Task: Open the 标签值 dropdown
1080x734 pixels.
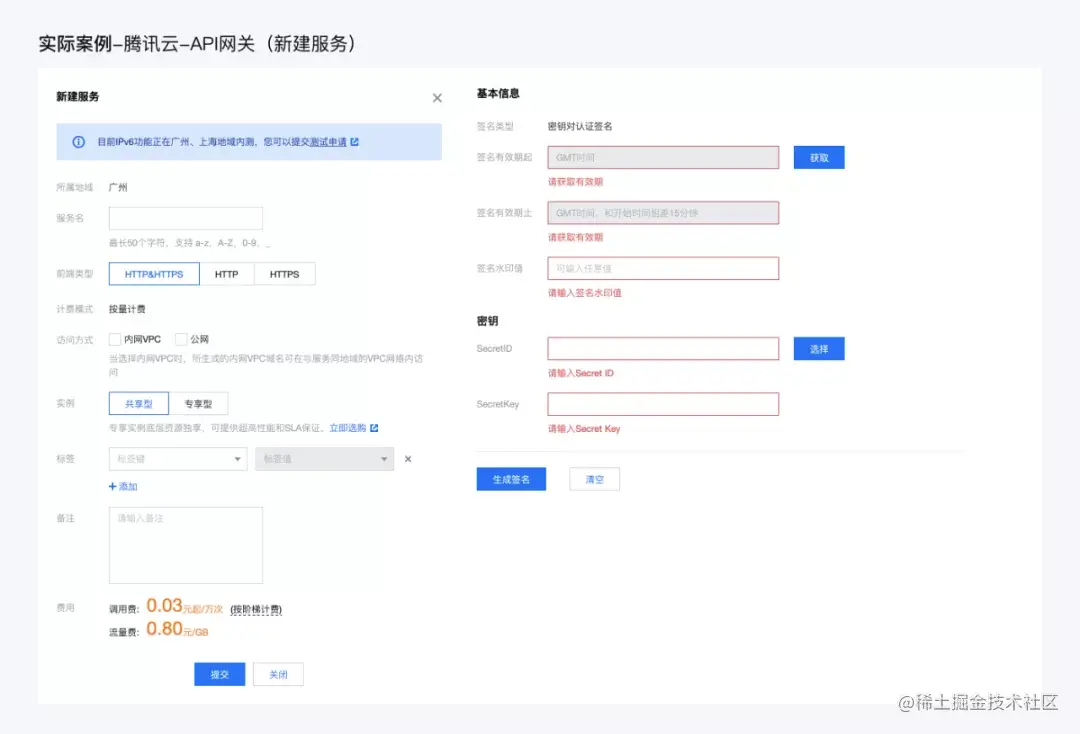Action: pyautogui.click(x=324, y=459)
